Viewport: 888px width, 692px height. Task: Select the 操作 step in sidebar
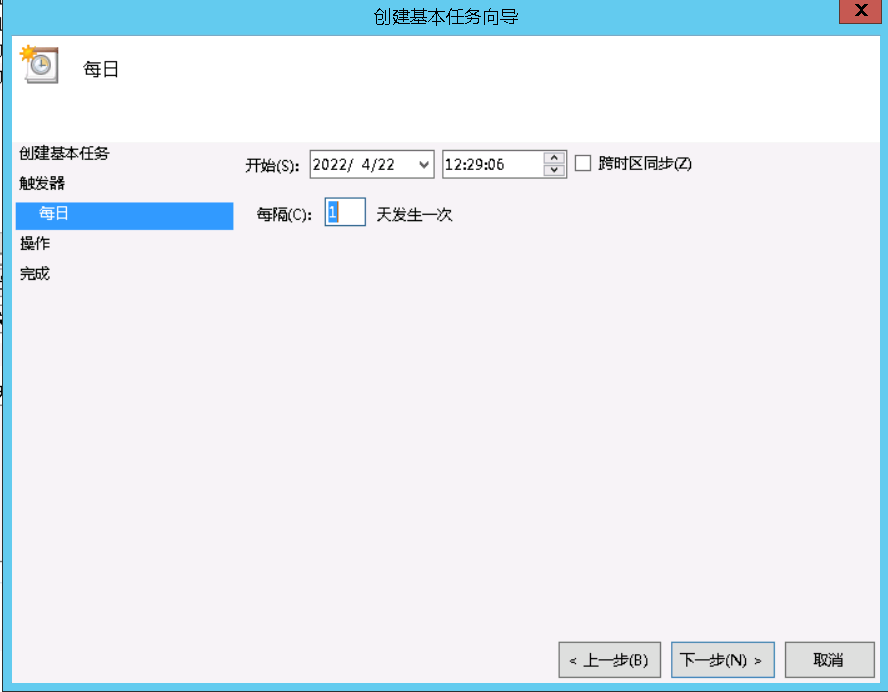click(x=35, y=244)
